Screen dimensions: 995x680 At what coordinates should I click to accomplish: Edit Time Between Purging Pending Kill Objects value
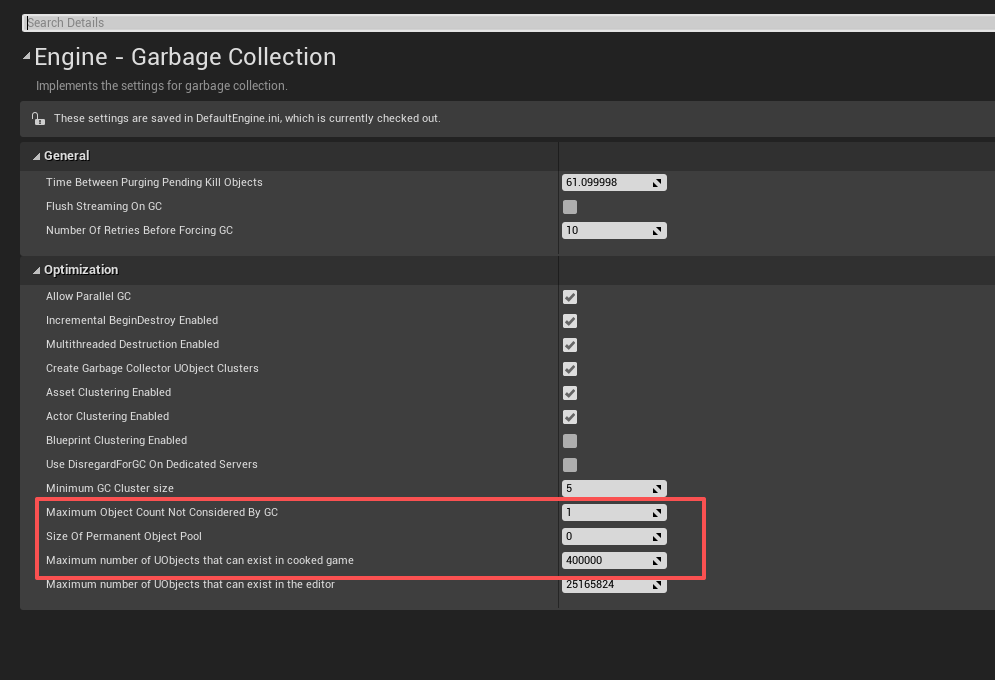(x=614, y=183)
